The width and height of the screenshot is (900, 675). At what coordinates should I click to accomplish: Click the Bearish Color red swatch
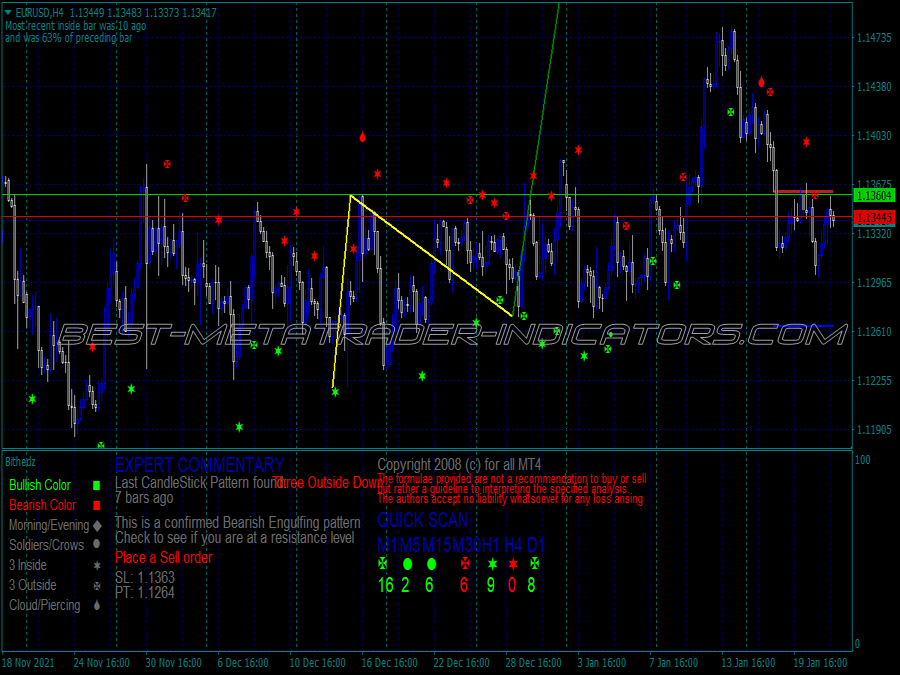point(96,506)
